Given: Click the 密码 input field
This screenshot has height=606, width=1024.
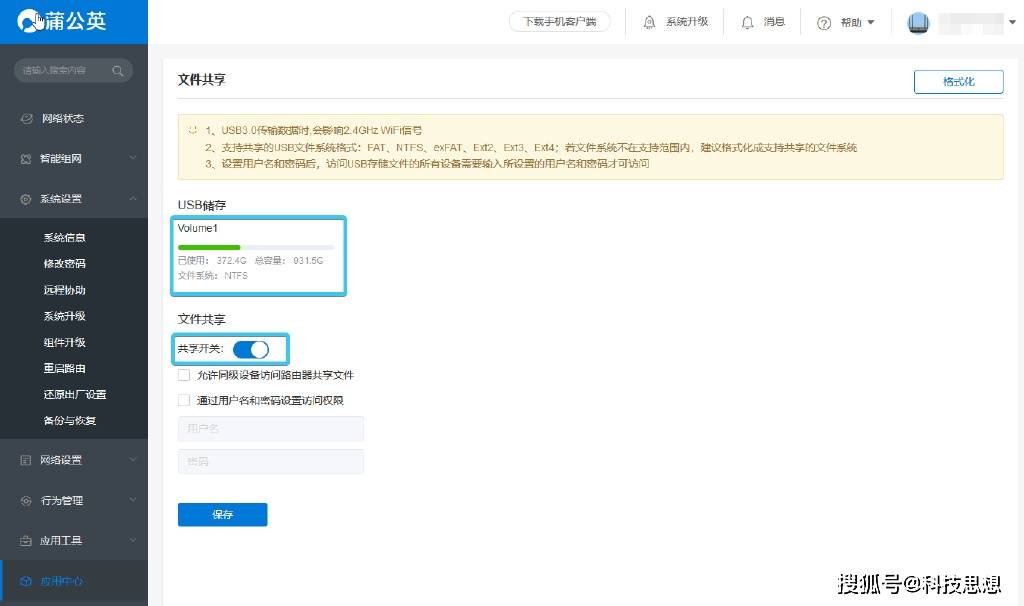Looking at the screenshot, I should [x=270, y=462].
